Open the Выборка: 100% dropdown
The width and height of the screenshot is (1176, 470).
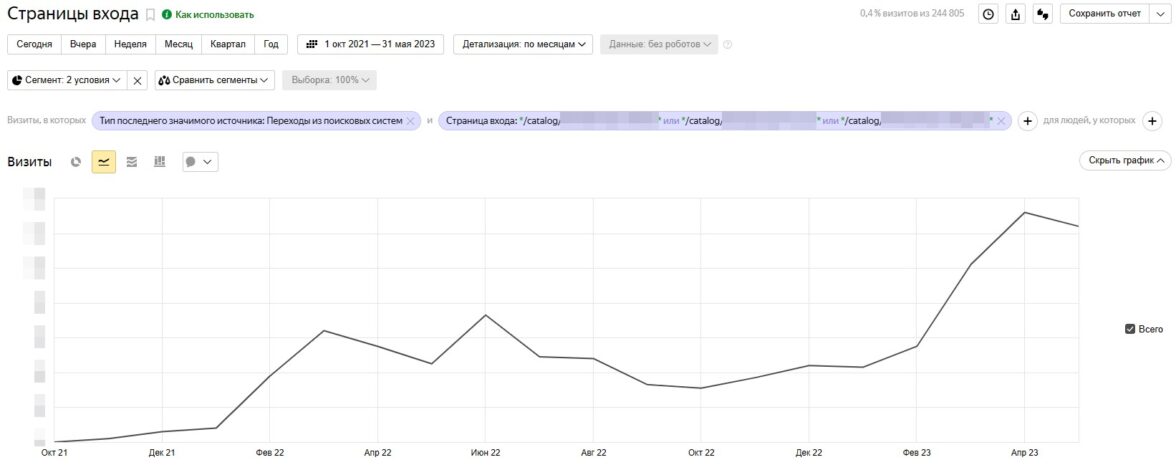[x=329, y=80]
